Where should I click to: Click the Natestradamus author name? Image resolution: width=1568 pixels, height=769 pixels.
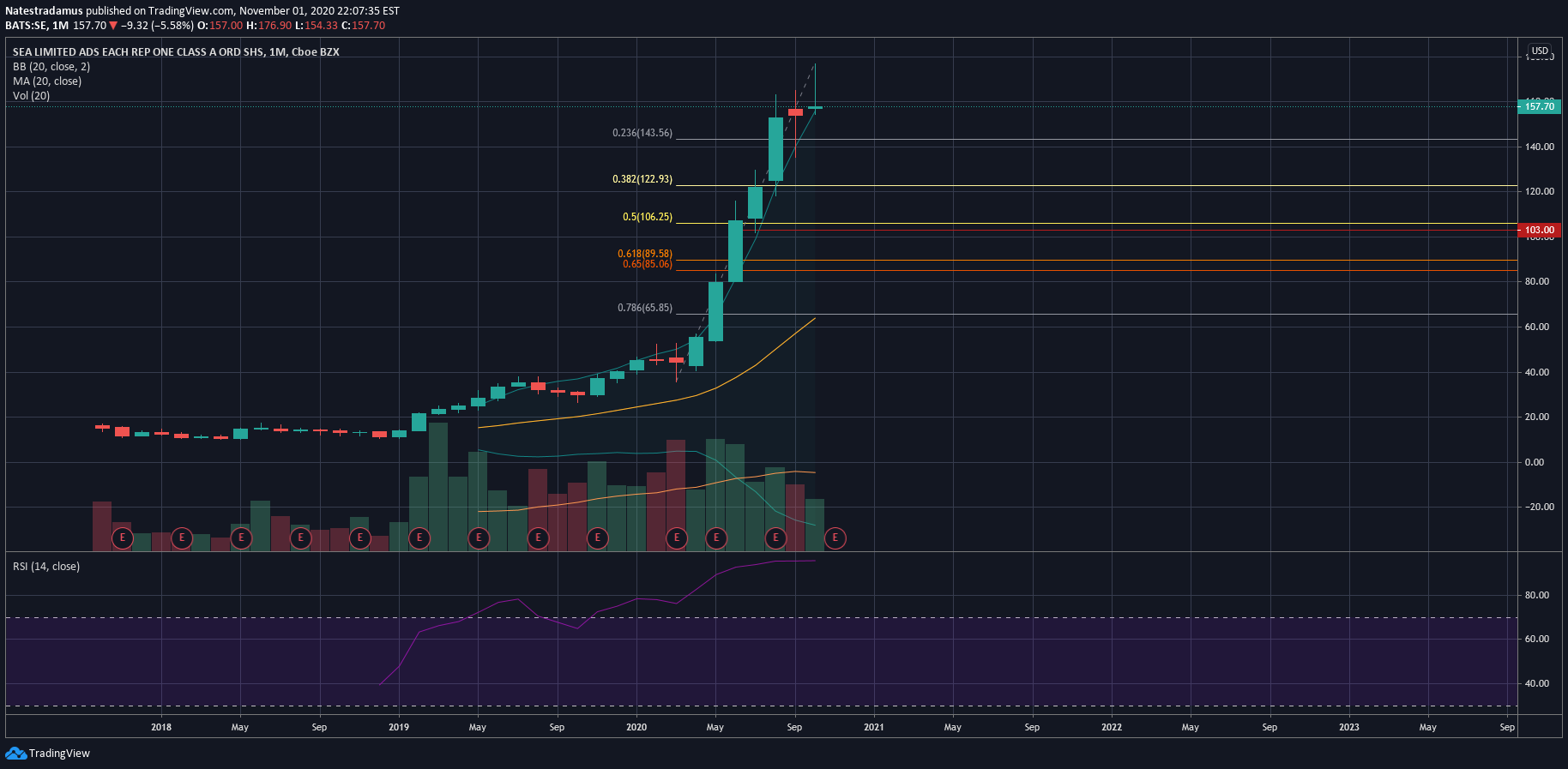click(44, 11)
